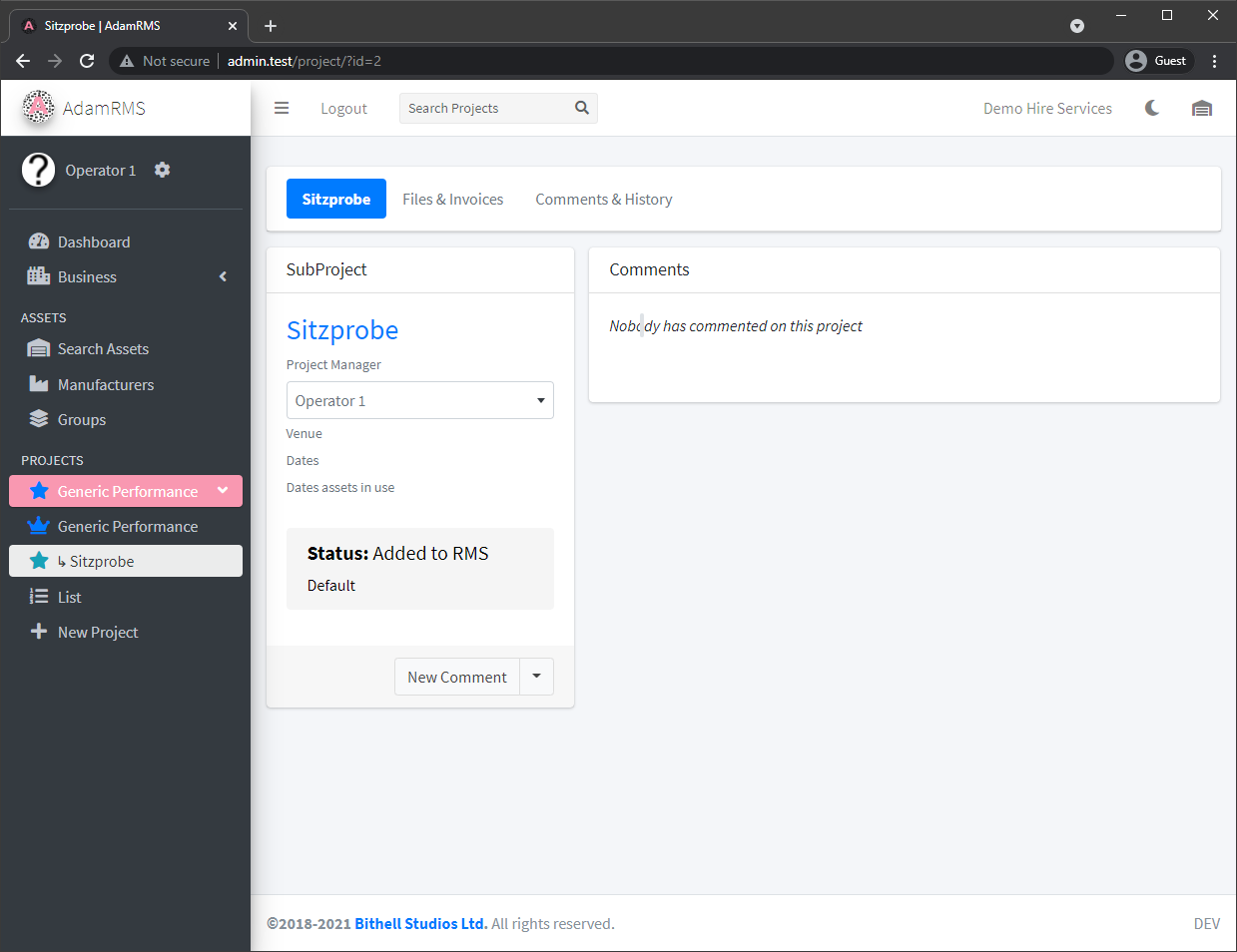
Task: Switch to the Files & Invoices tab
Action: pos(452,199)
